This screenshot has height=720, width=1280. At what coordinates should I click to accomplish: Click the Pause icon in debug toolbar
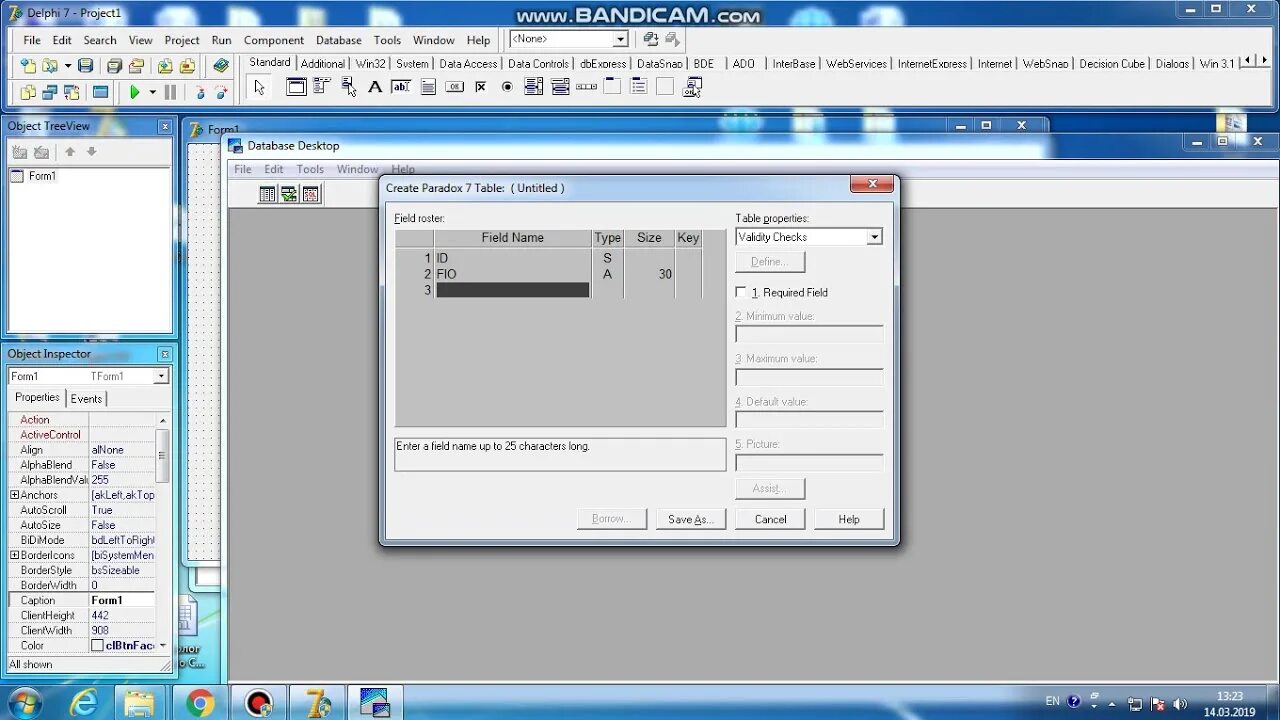click(170, 92)
